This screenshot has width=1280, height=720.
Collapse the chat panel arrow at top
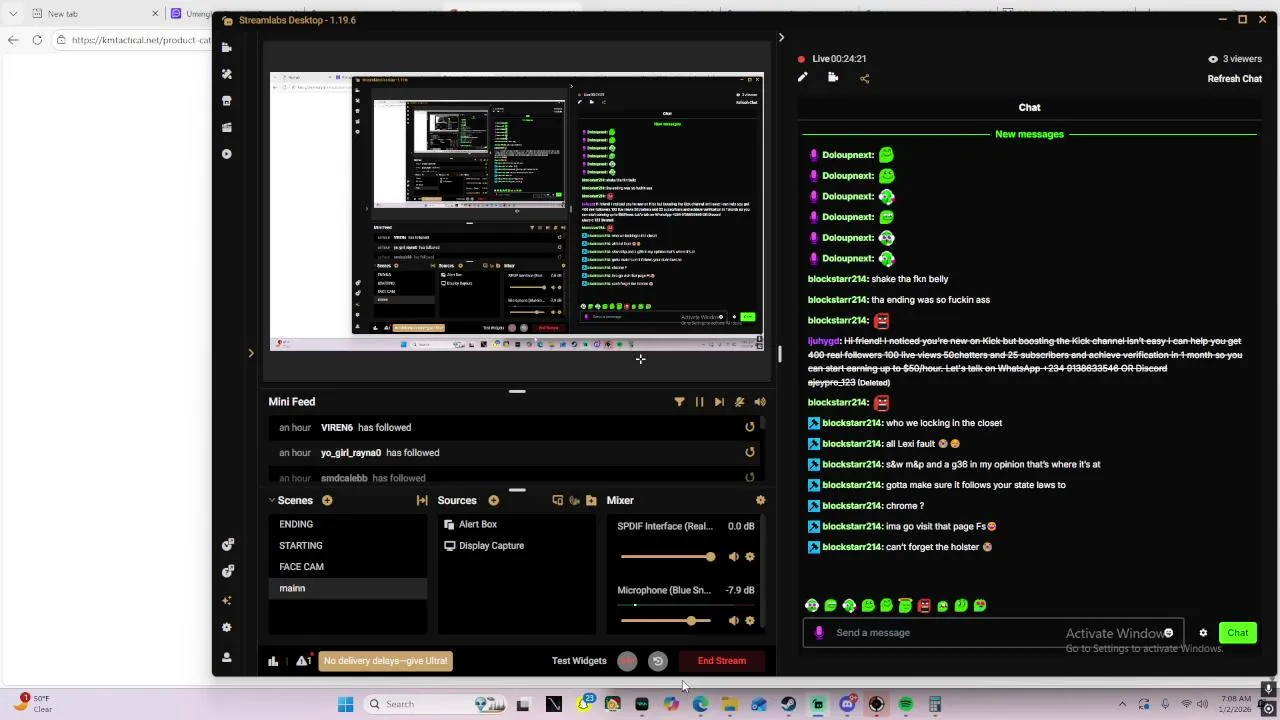coord(781,38)
